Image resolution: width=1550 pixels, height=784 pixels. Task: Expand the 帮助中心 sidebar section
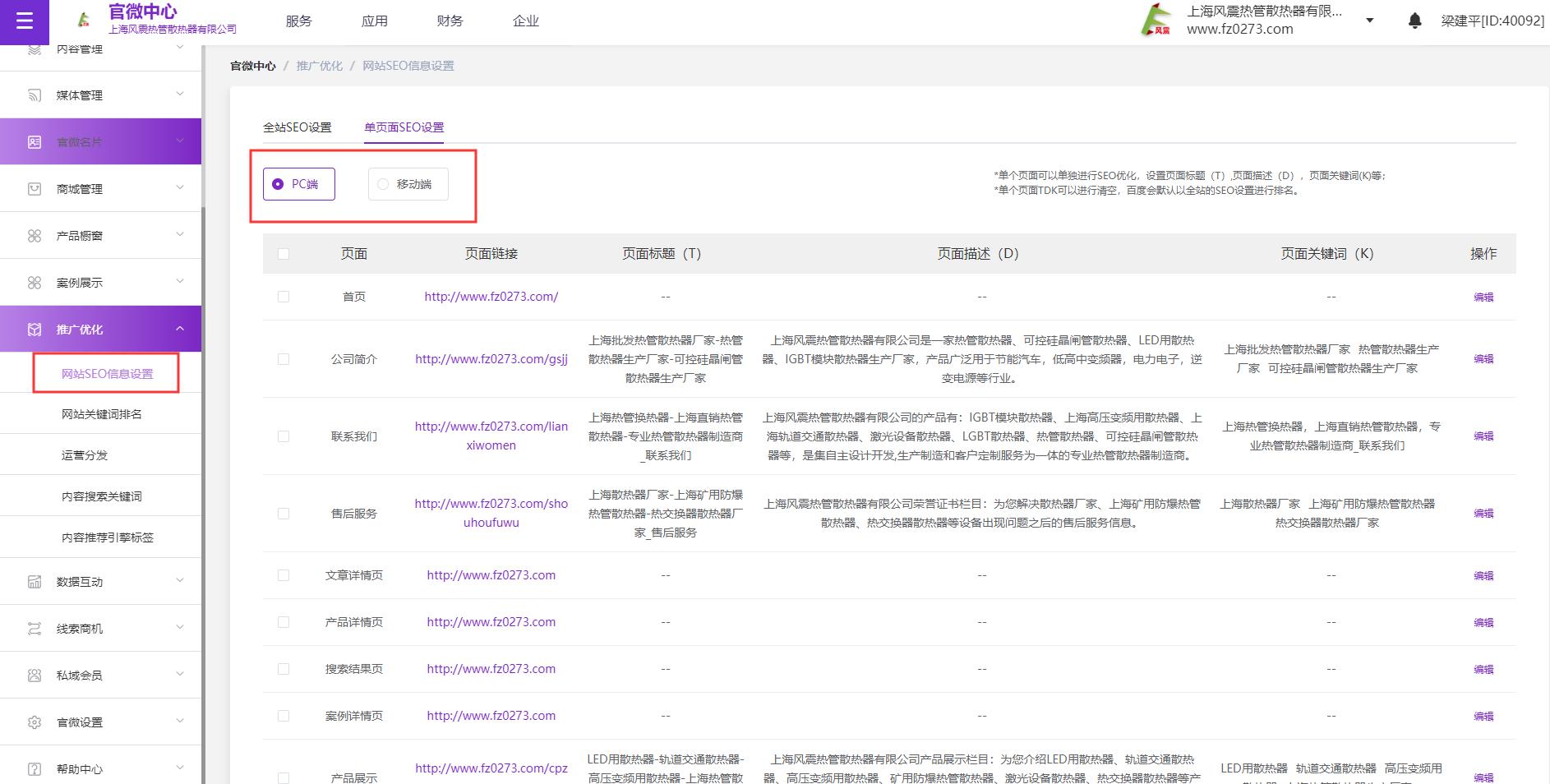[x=180, y=768]
